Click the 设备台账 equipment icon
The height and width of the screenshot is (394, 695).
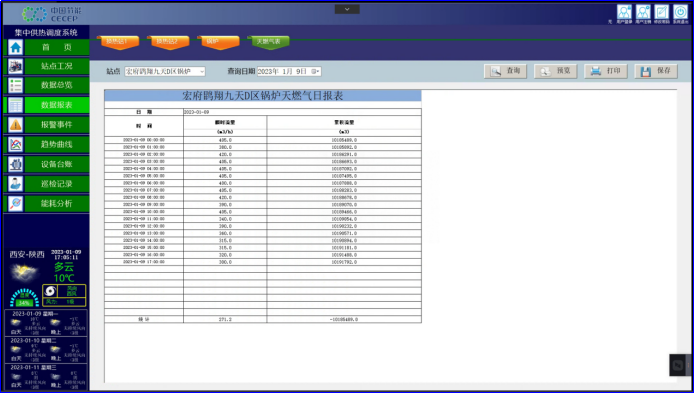click(x=16, y=164)
